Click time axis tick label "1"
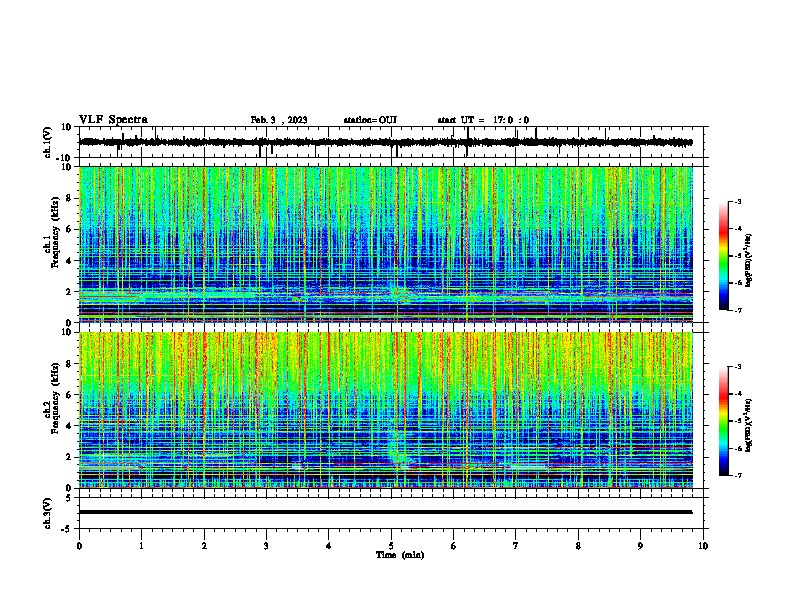Viewport: 792px width, 612px height. tap(141, 546)
